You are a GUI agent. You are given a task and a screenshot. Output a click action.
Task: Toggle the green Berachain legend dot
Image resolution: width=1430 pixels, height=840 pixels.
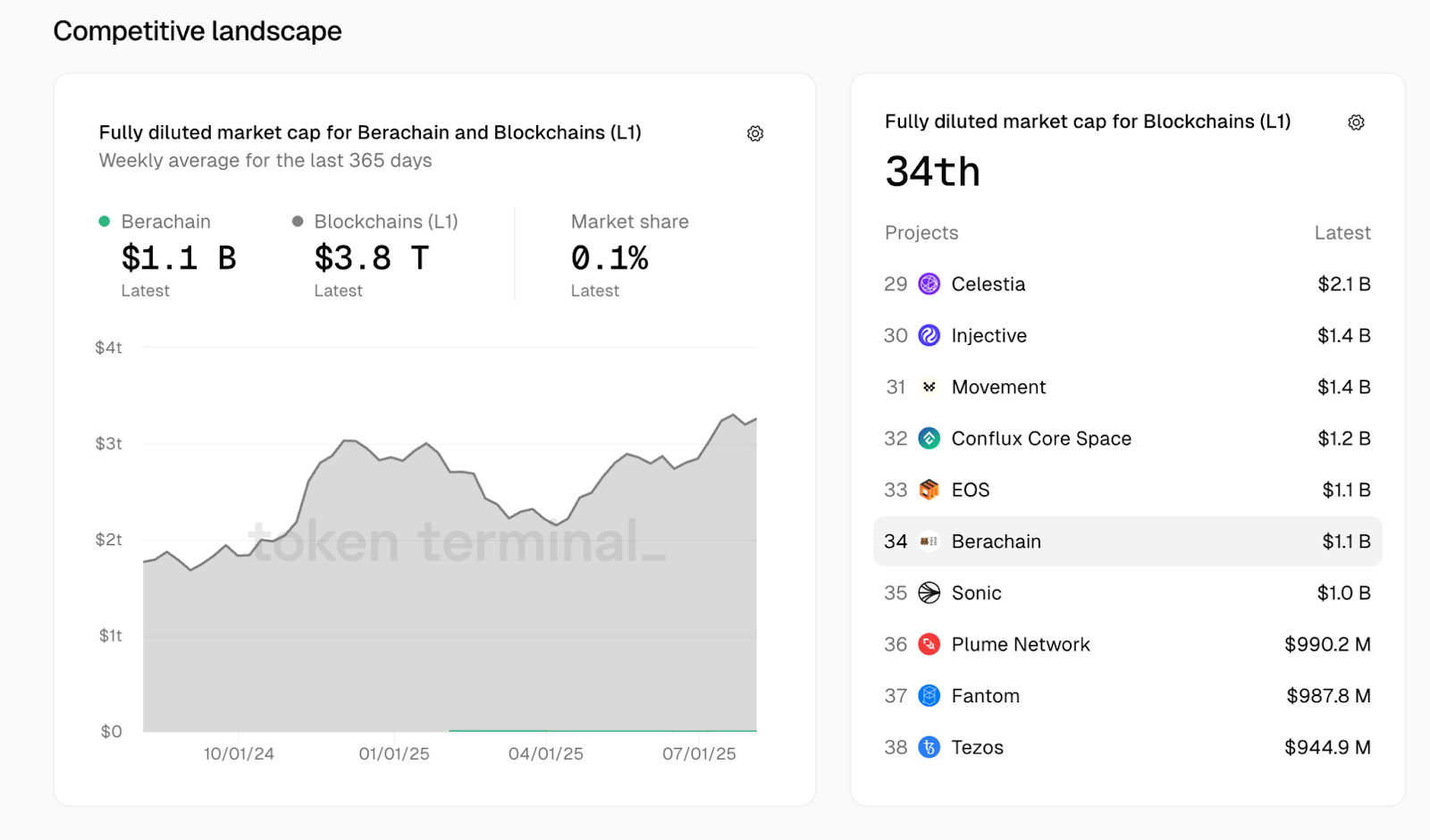click(x=105, y=222)
